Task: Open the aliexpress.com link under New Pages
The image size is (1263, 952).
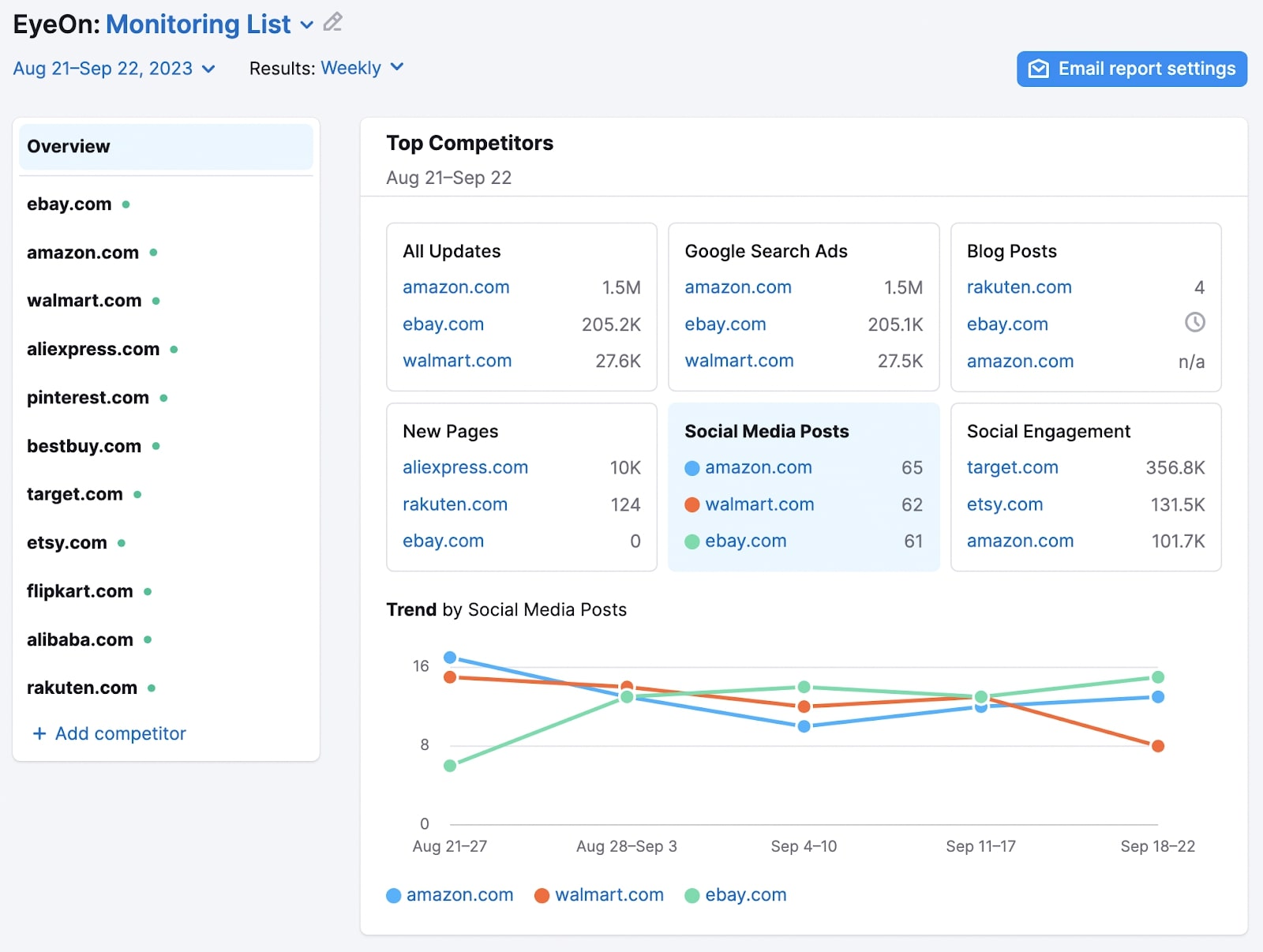Action: [x=465, y=467]
